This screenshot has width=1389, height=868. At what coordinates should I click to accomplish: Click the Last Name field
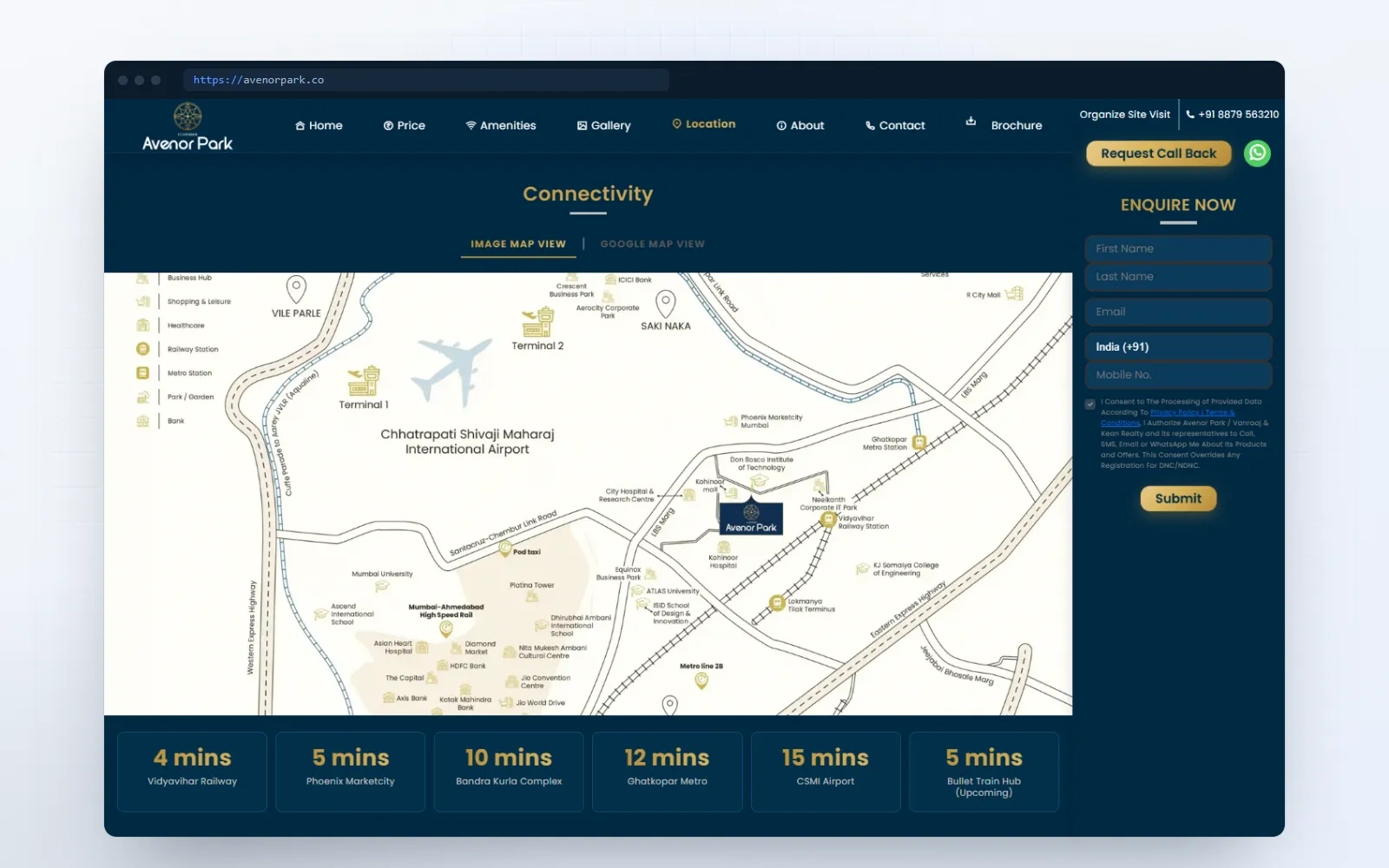(x=1178, y=277)
